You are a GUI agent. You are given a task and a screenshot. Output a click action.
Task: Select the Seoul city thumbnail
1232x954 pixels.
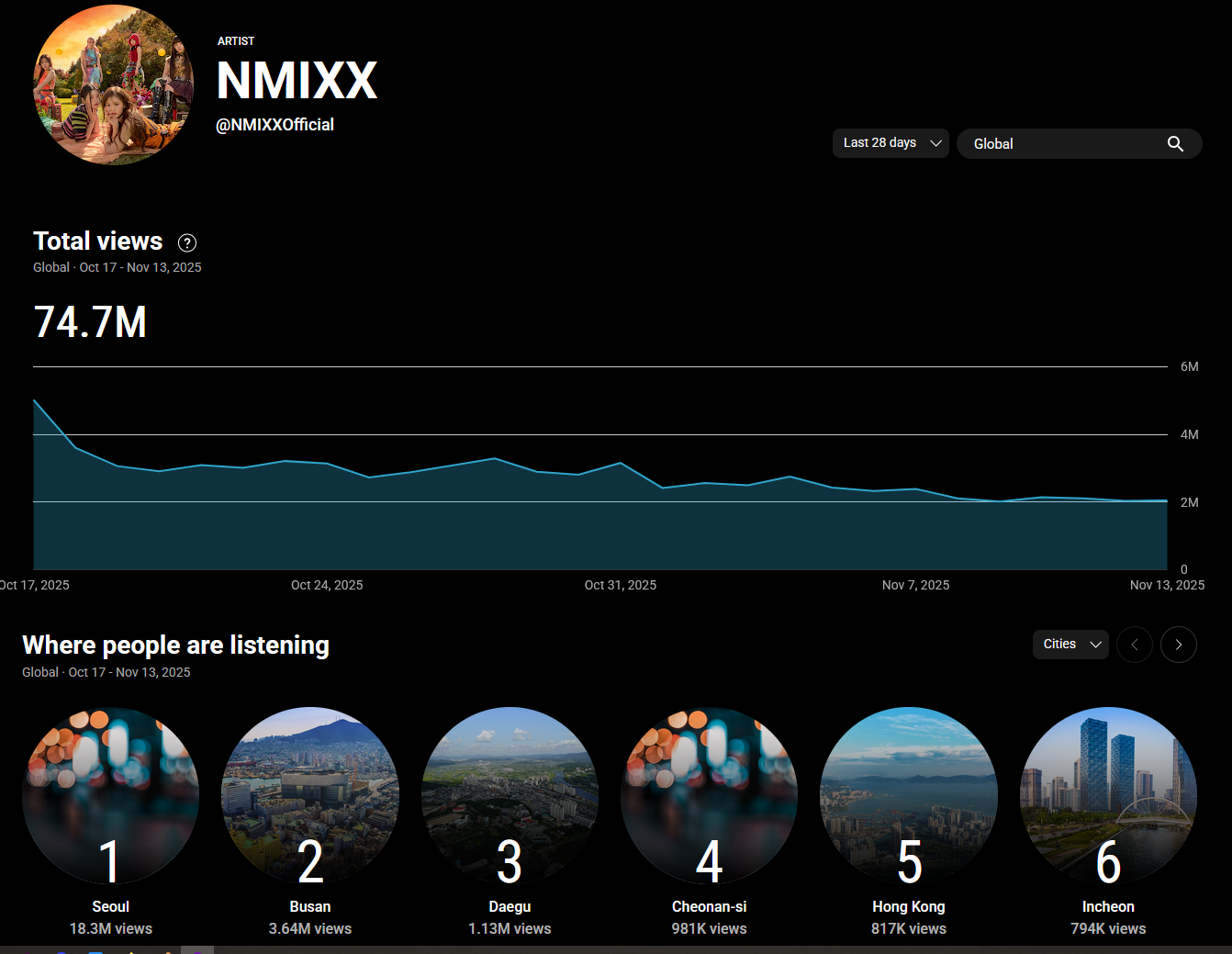pyautogui.click(x=111, y=795)
